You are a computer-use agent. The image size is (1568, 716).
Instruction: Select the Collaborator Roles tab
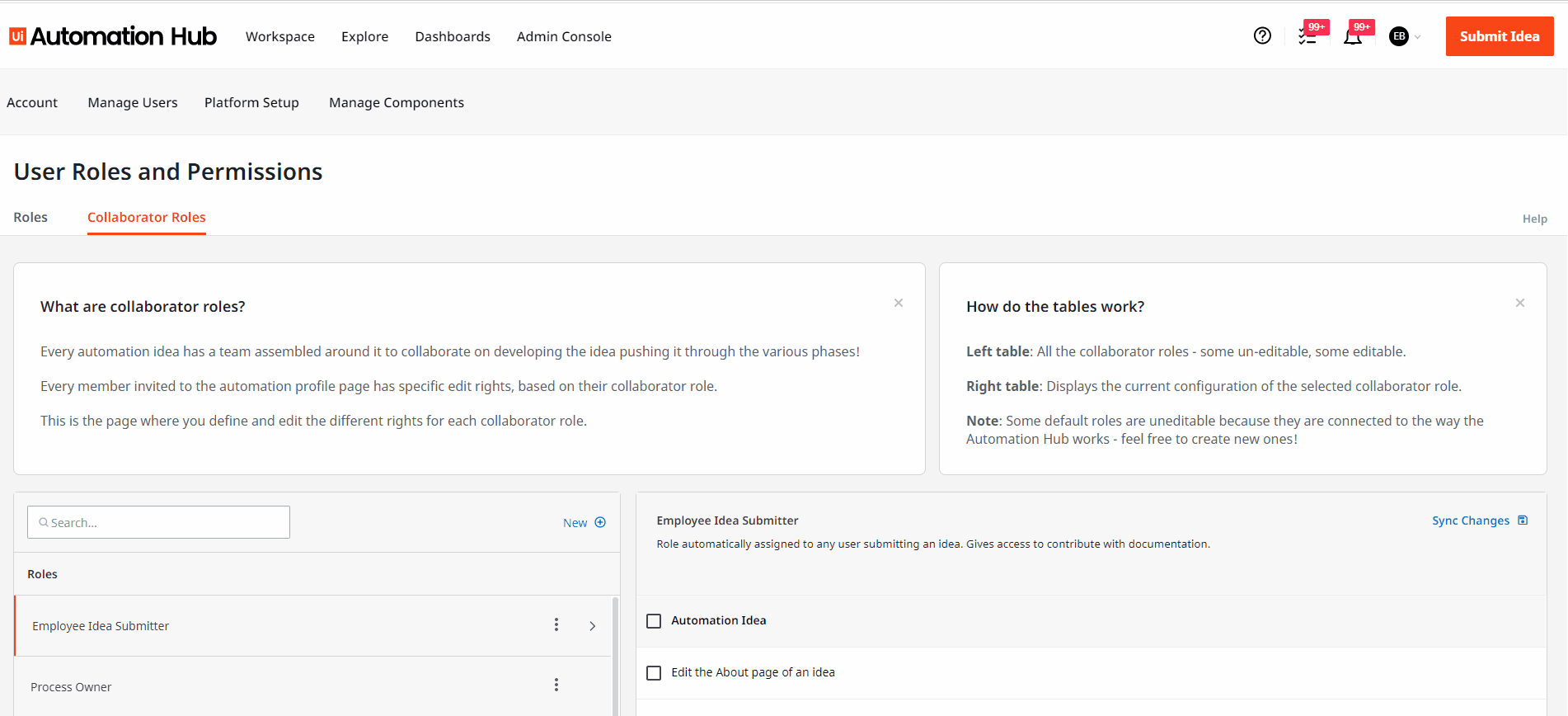pos(147,217)
